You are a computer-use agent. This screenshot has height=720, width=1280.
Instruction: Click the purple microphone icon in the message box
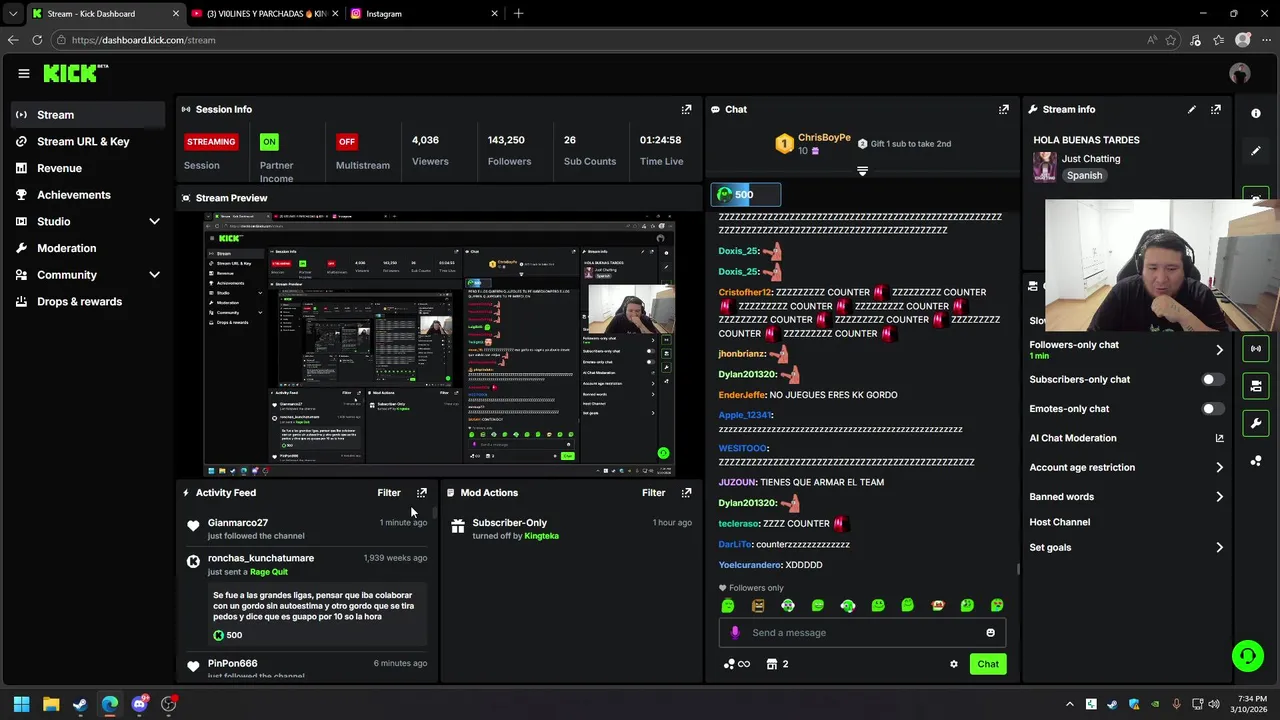coord(735,632)
